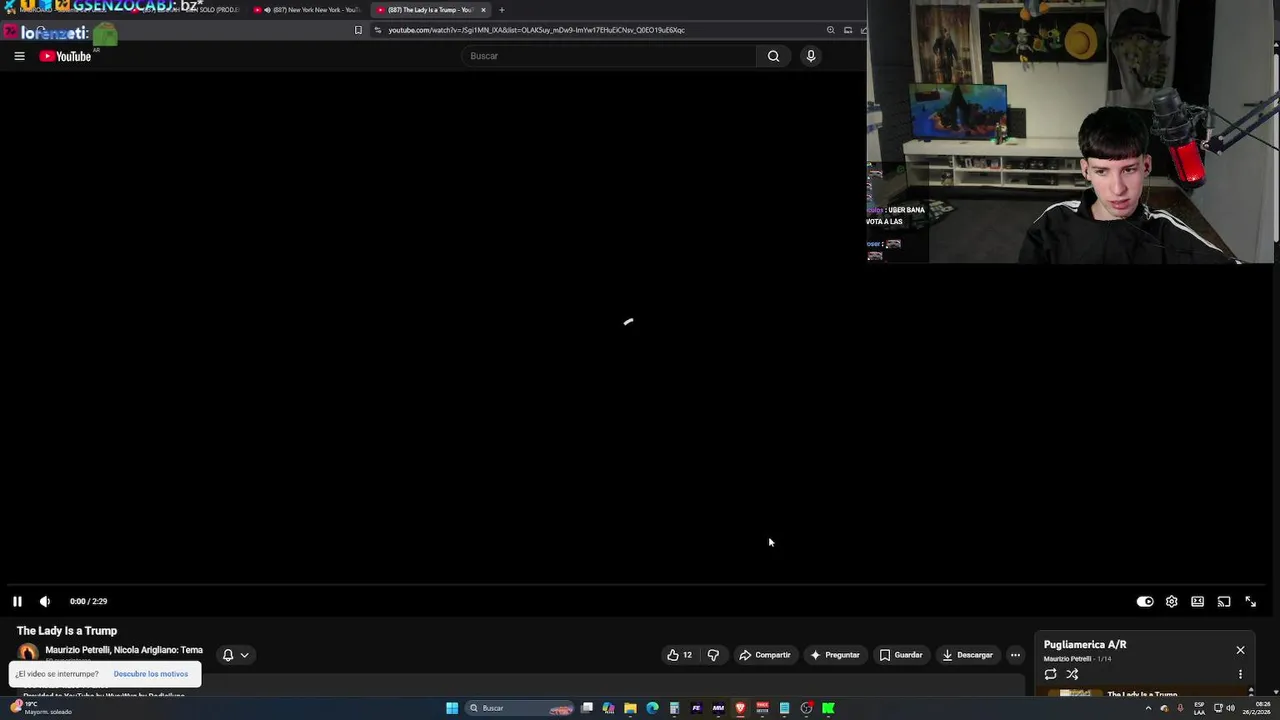
Task: Click the Descubre los motivos link
Action: pos(151,674)
